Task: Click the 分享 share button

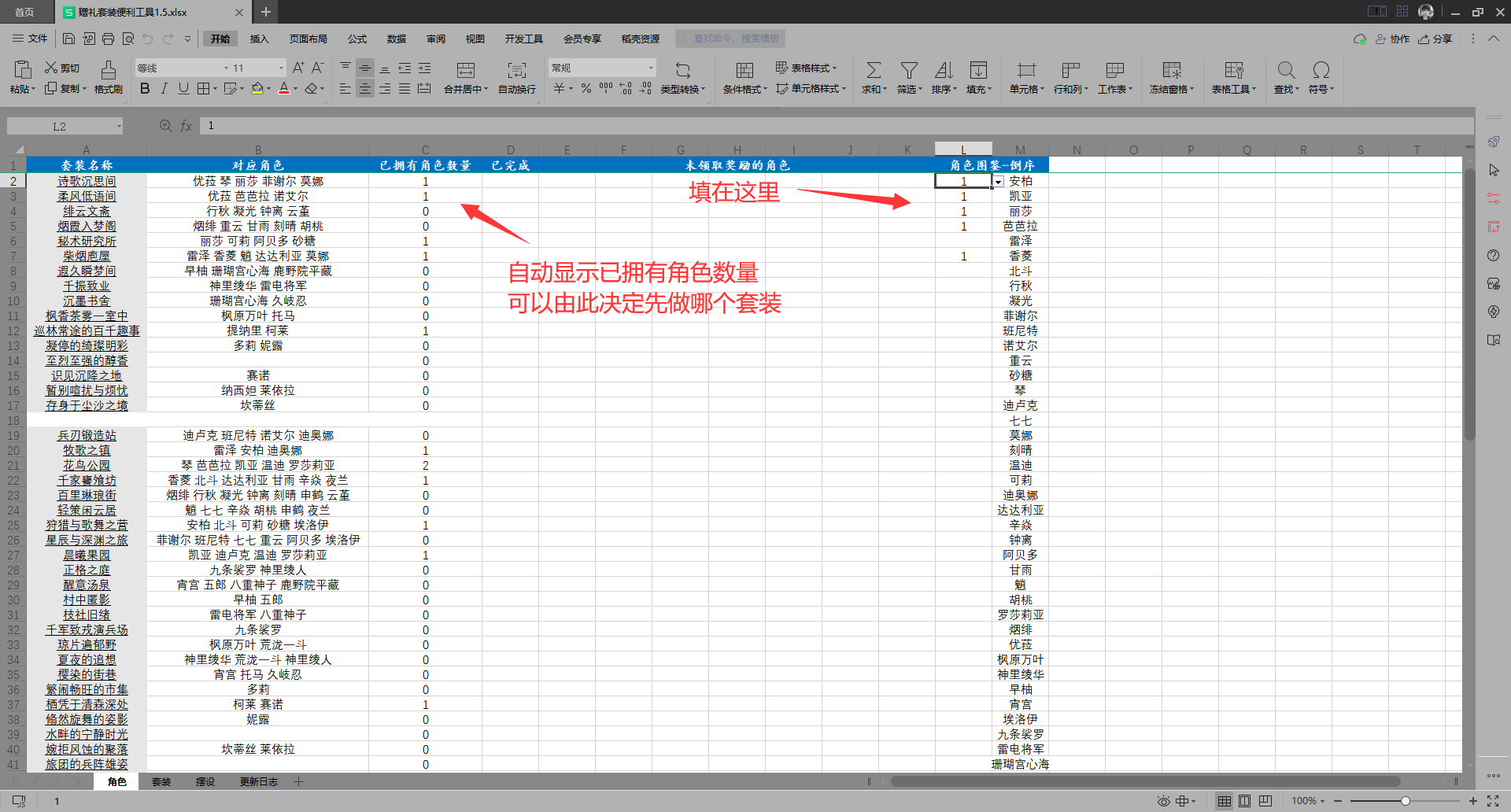Action: [1435, 39]
